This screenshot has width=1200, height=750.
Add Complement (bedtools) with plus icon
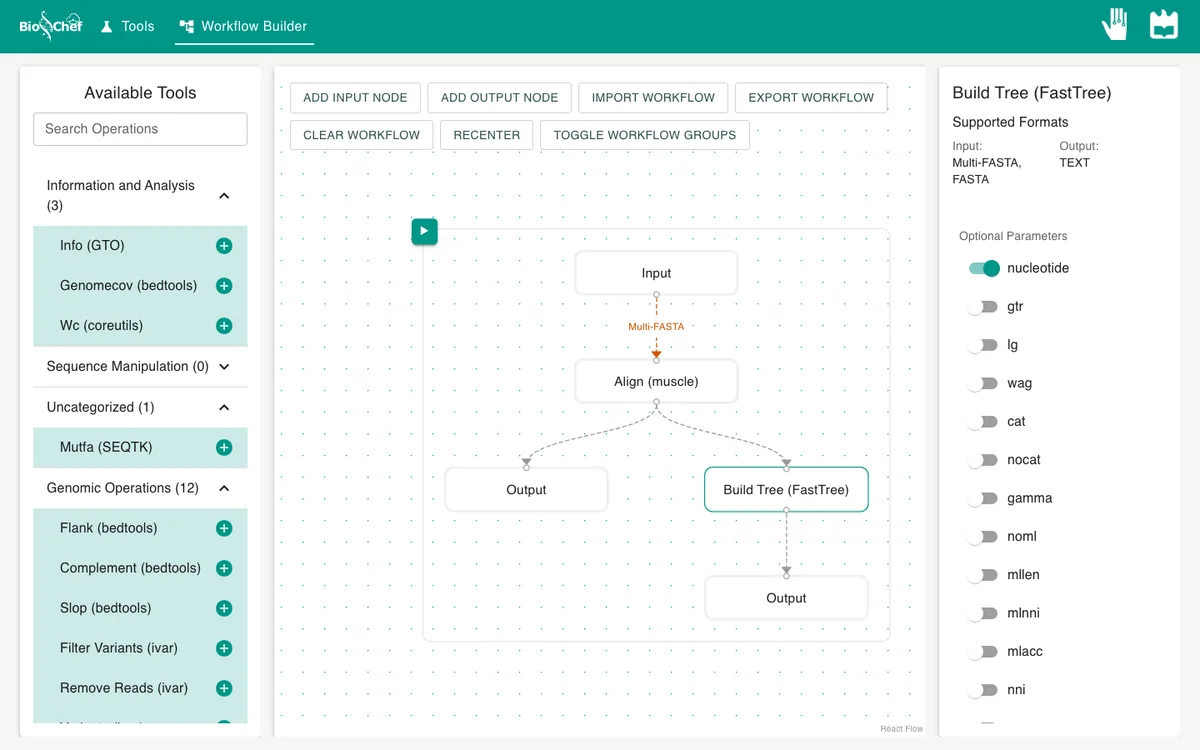224,568
